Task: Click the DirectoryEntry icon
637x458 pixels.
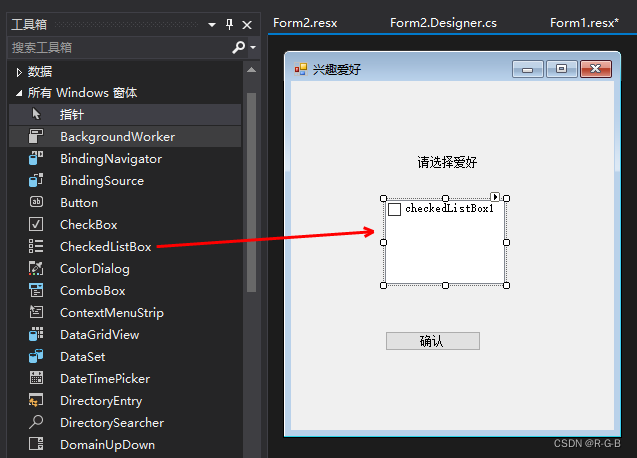Action: pos(36,400)
